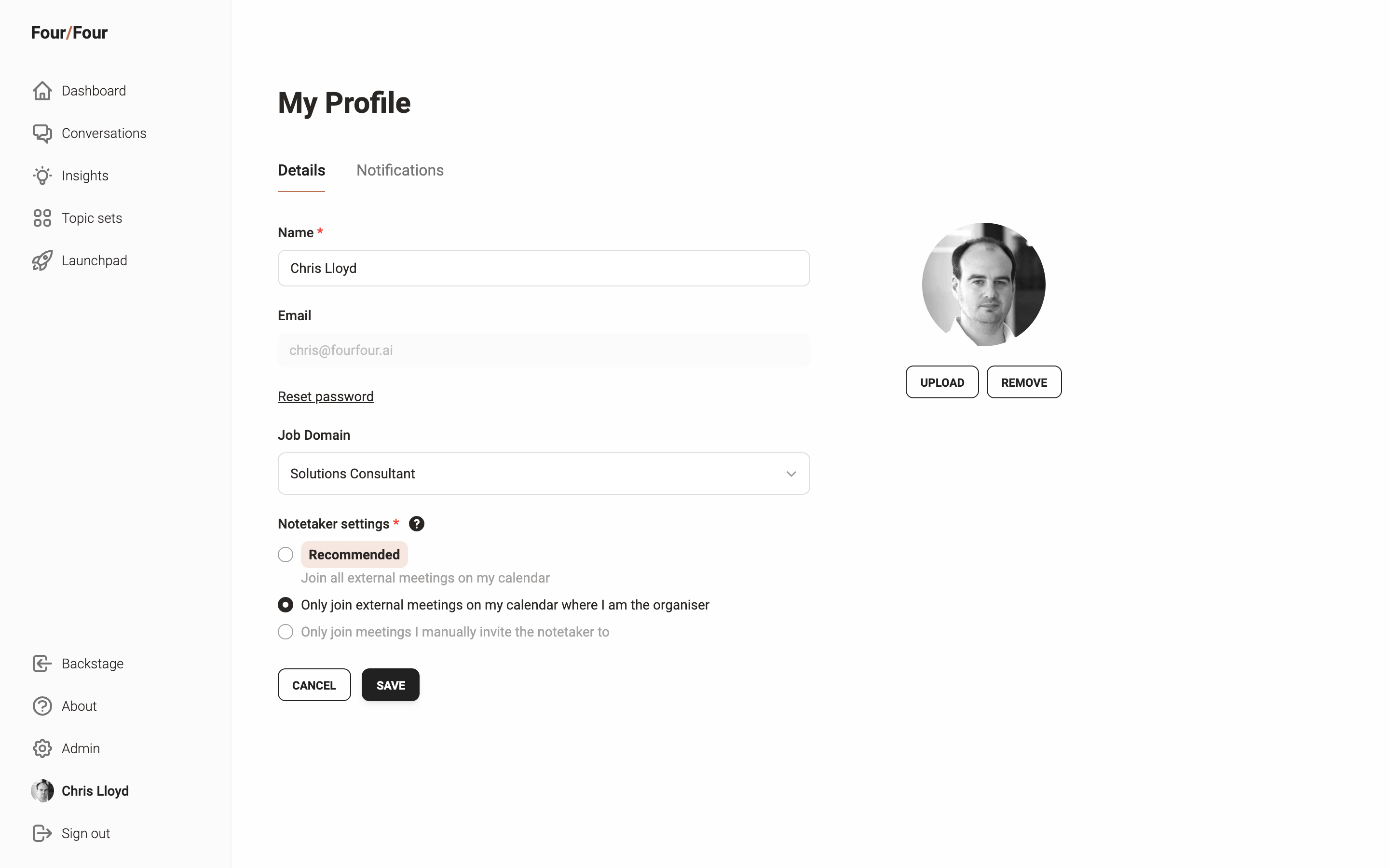Click the Reset password link

[326, 397]
